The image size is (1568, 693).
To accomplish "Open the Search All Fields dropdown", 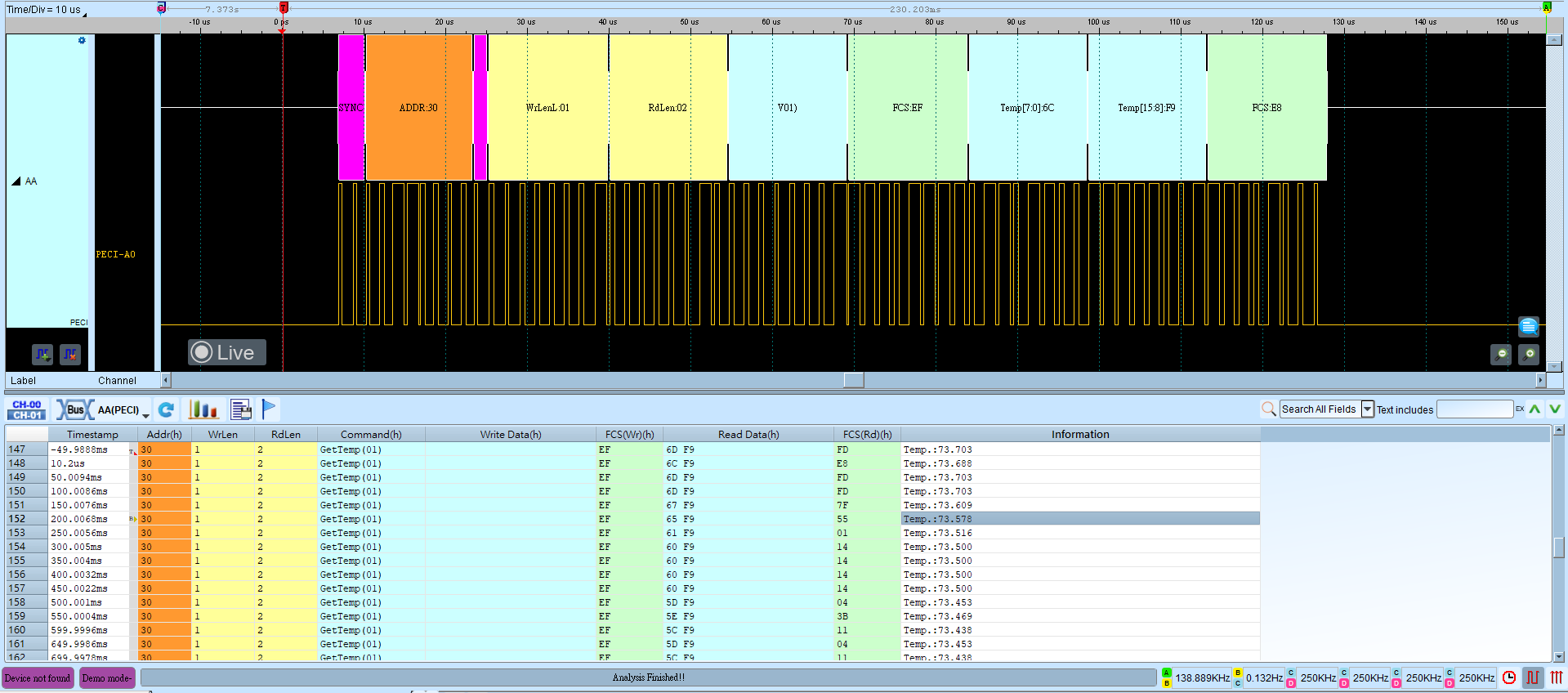I will pyautogui.click(x=1367, y=409).
